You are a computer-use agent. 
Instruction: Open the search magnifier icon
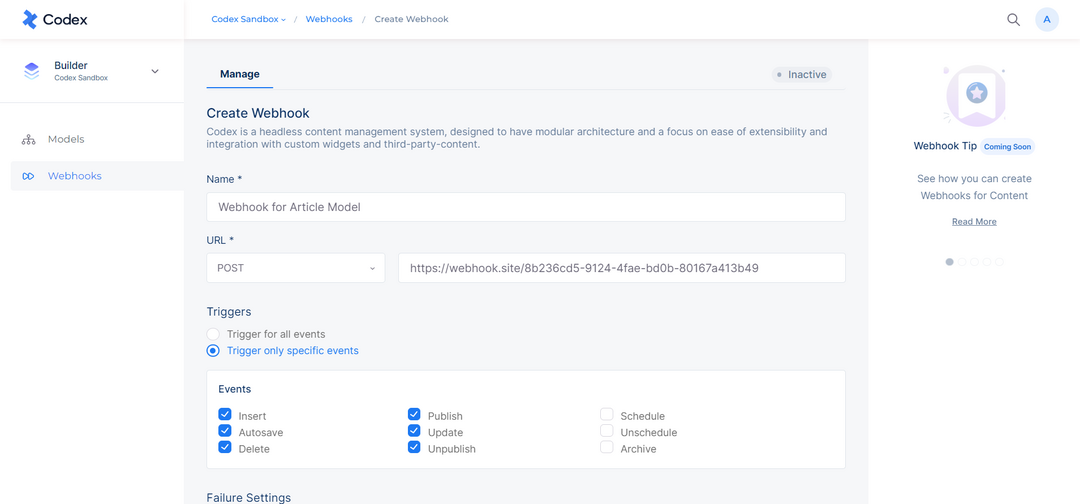click(1013, 19)
